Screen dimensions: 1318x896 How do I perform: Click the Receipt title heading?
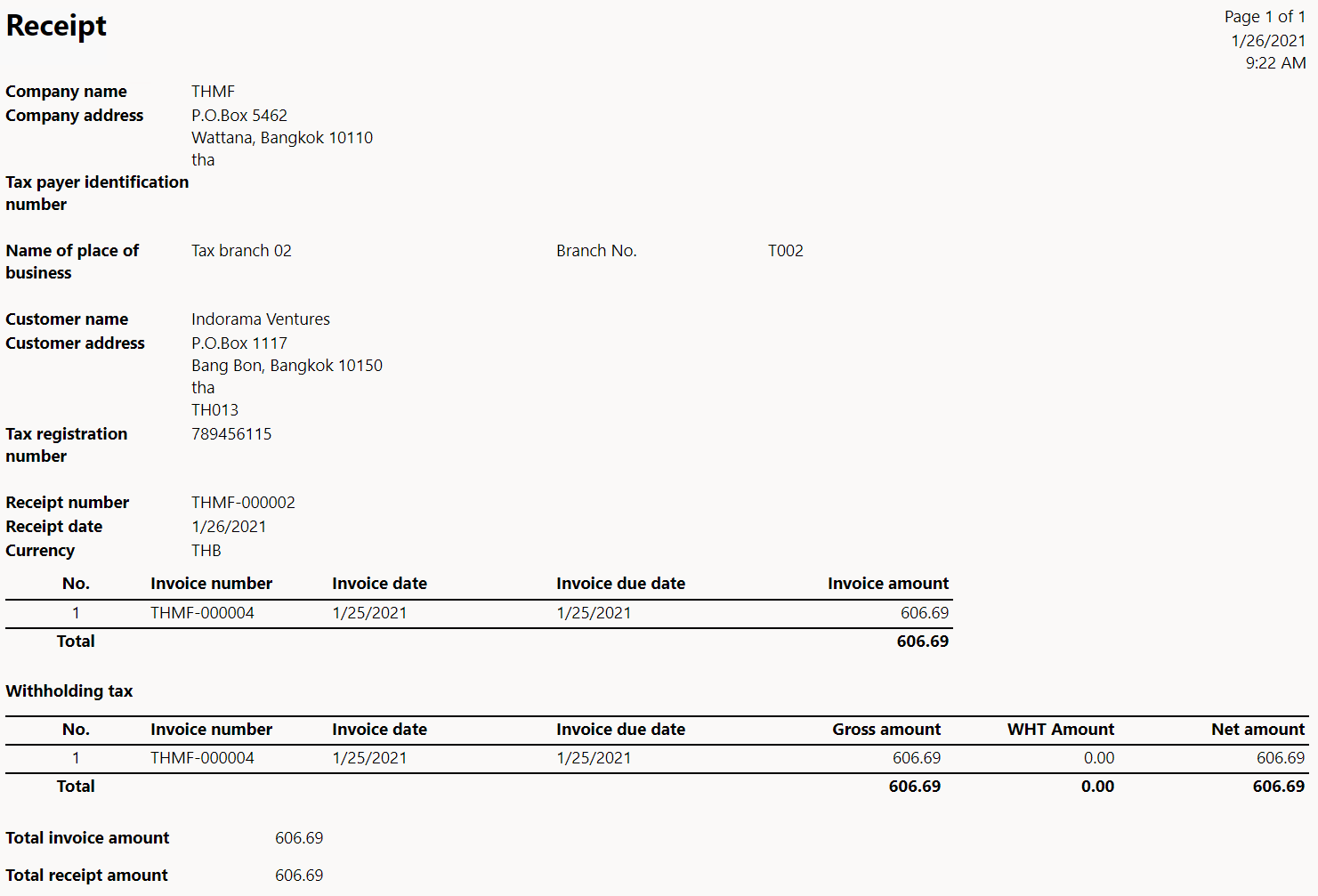click(56, 26)
